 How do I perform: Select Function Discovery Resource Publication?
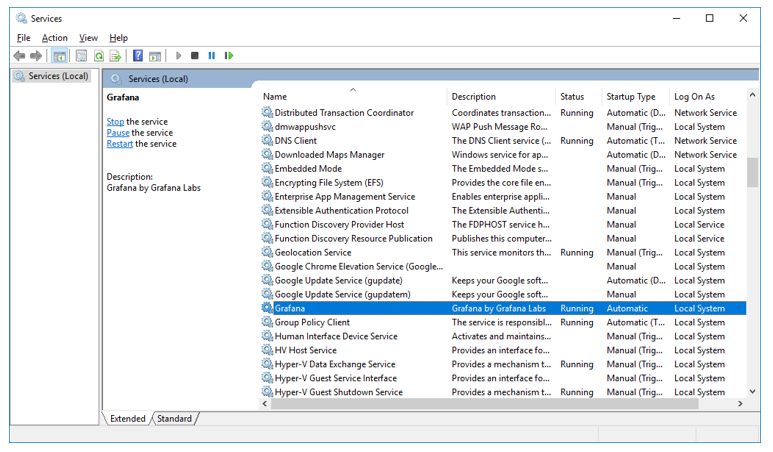[503, 239]
